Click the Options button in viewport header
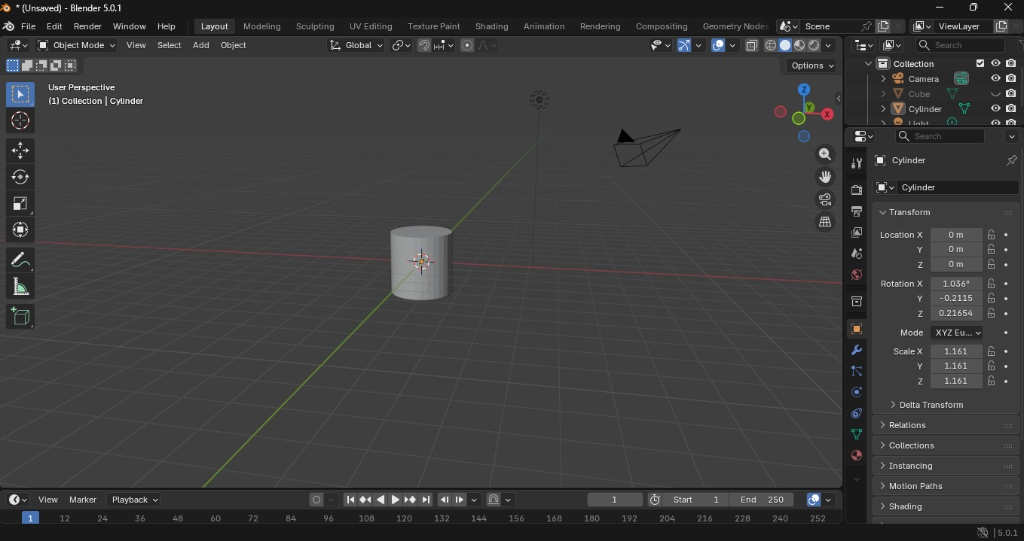Viewport: 1024px width, 541px height. 811,66
